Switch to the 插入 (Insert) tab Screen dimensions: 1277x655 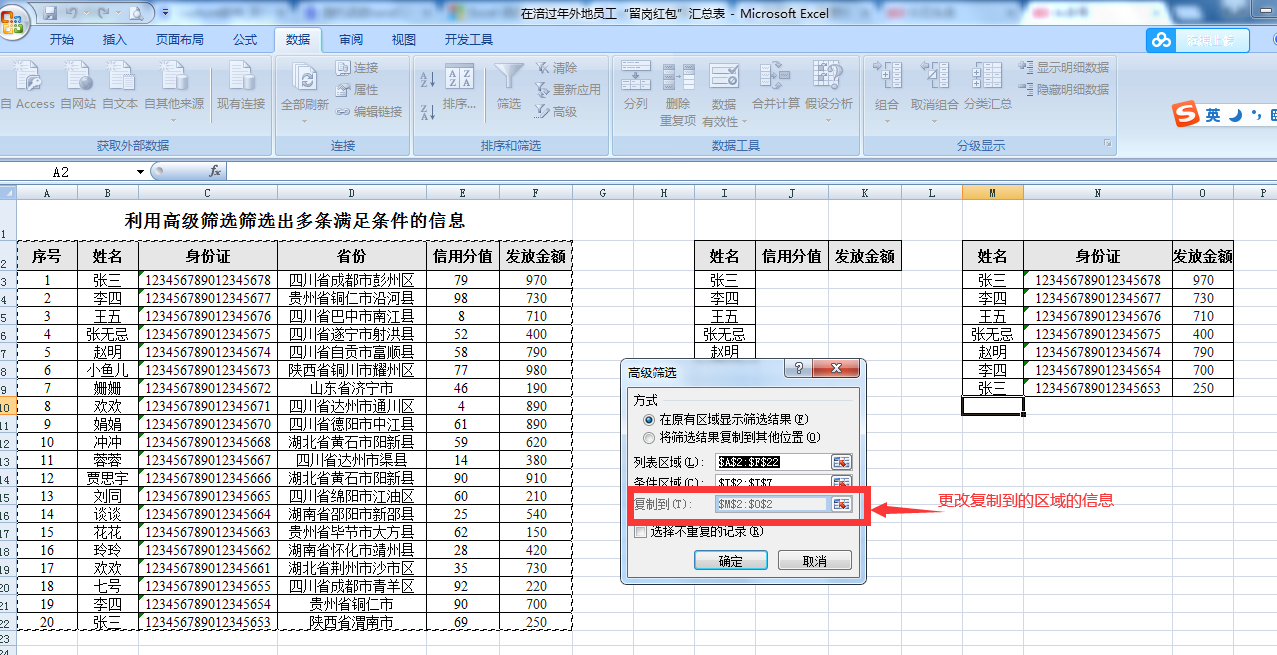click(115, 40)
